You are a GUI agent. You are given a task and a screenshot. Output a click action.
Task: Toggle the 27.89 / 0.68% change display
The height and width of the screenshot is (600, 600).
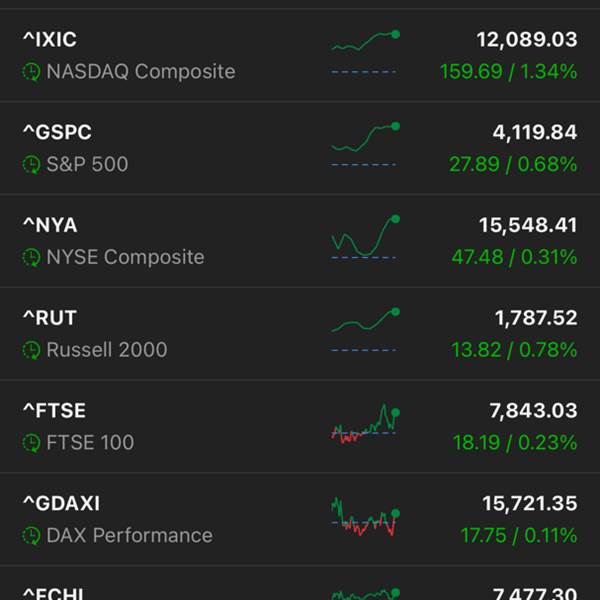point(513,165)
